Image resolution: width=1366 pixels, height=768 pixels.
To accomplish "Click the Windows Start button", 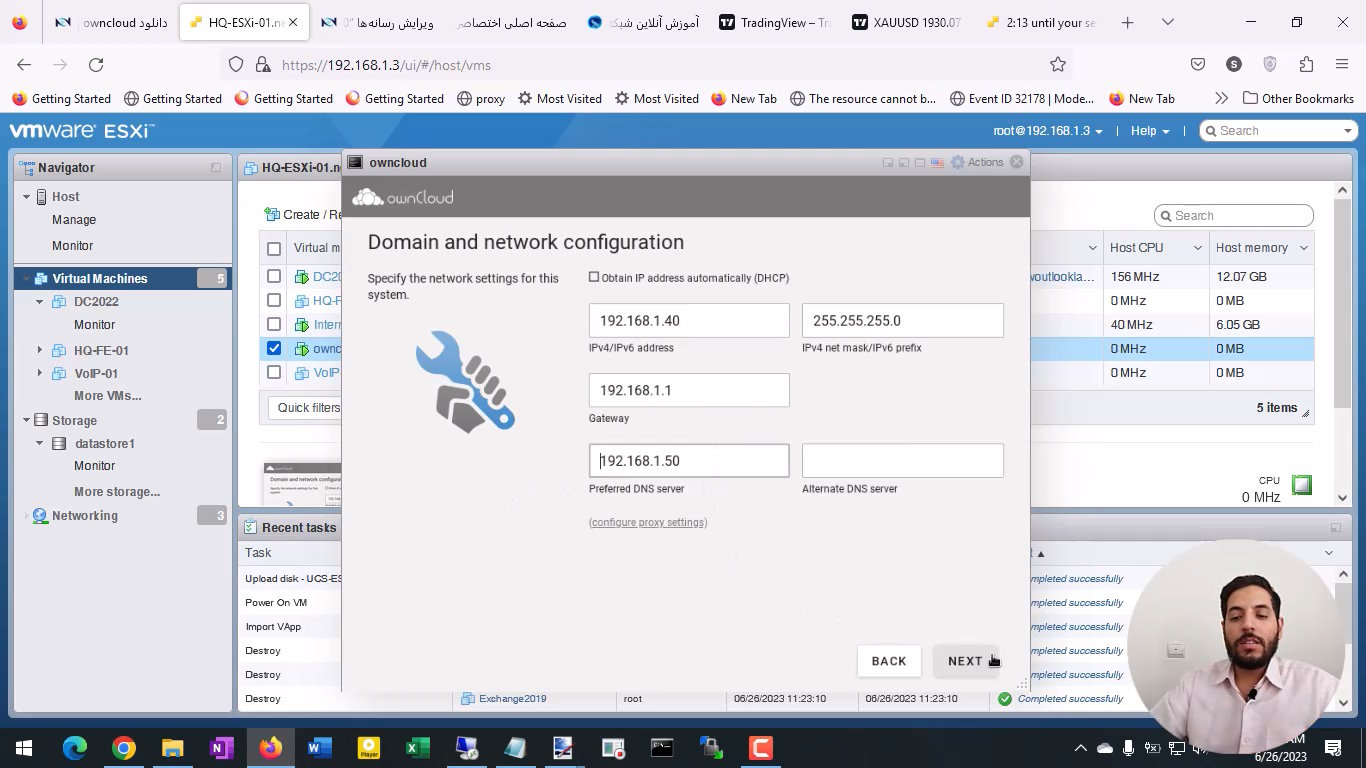I will click(x=24, y=747).
